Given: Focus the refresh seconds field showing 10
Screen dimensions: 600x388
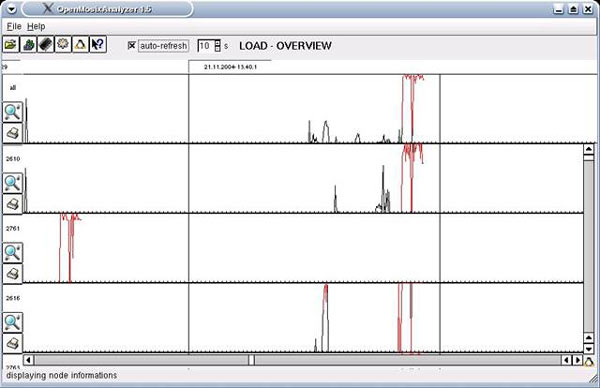Looking at the screenshot, I should tap(206, 46).
